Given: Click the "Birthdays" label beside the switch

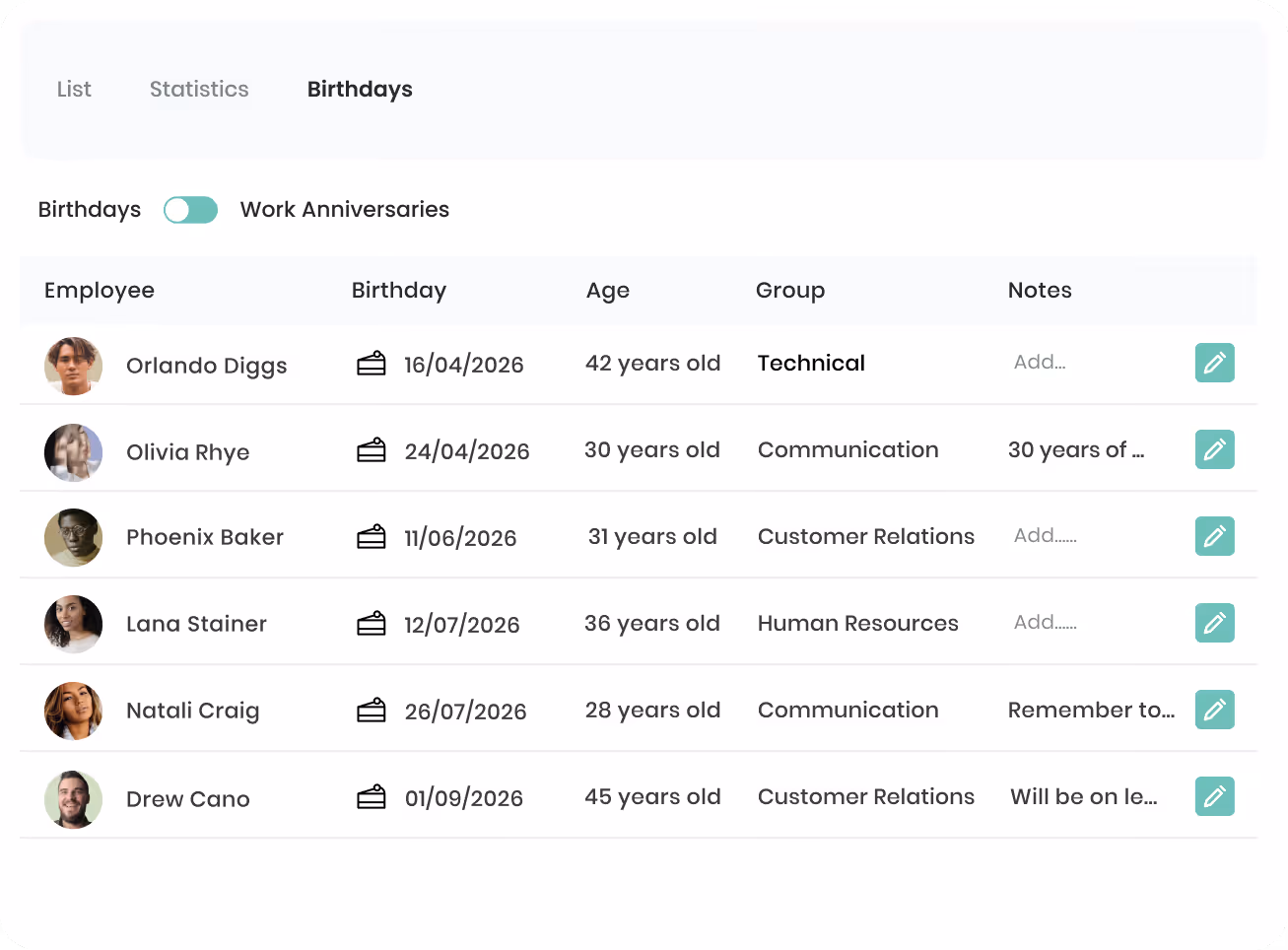Looking at the screenshot, I should [x=90, y=210].
